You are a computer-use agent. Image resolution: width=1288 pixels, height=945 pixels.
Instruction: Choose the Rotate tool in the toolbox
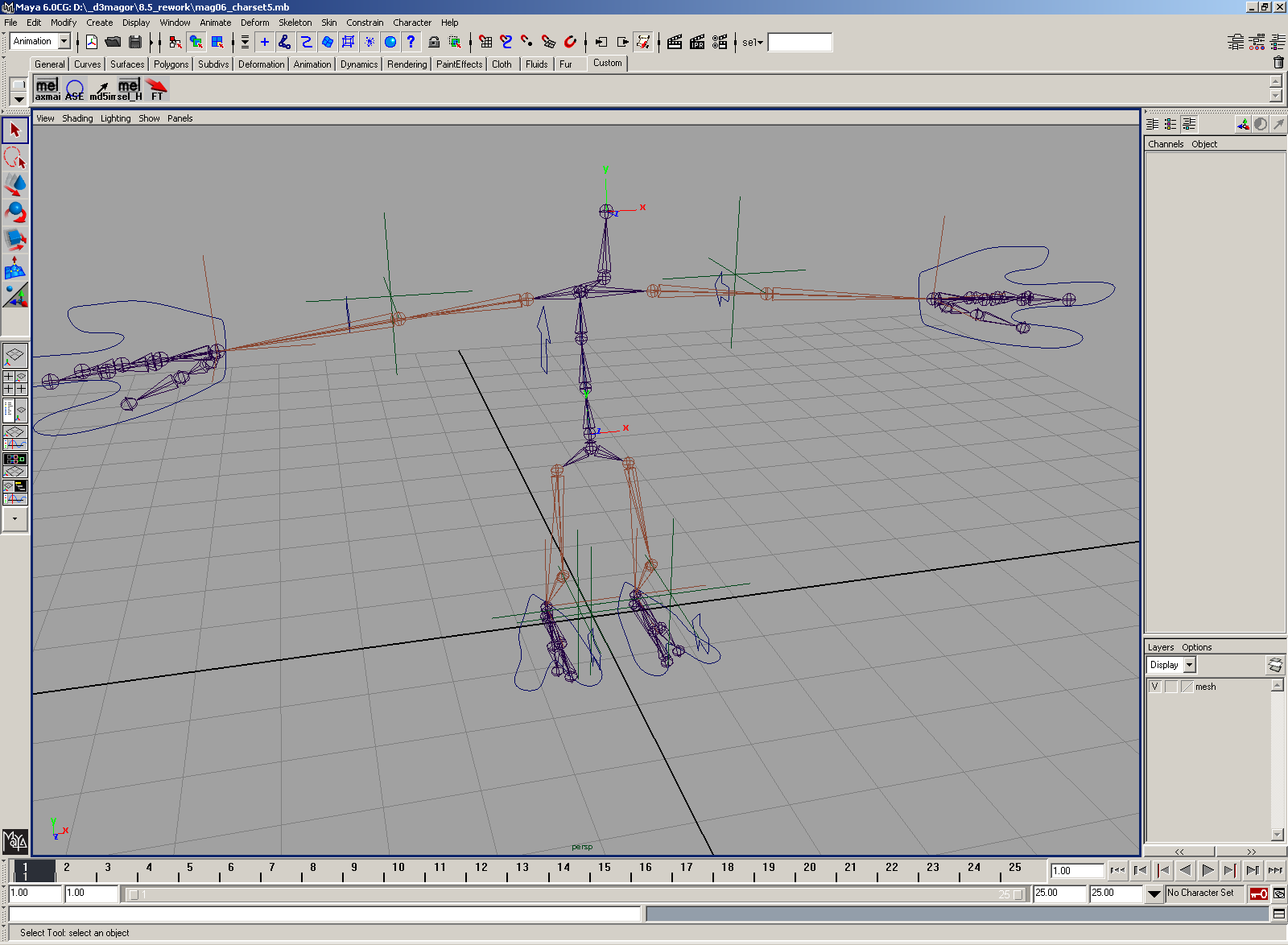coord(15,212)
